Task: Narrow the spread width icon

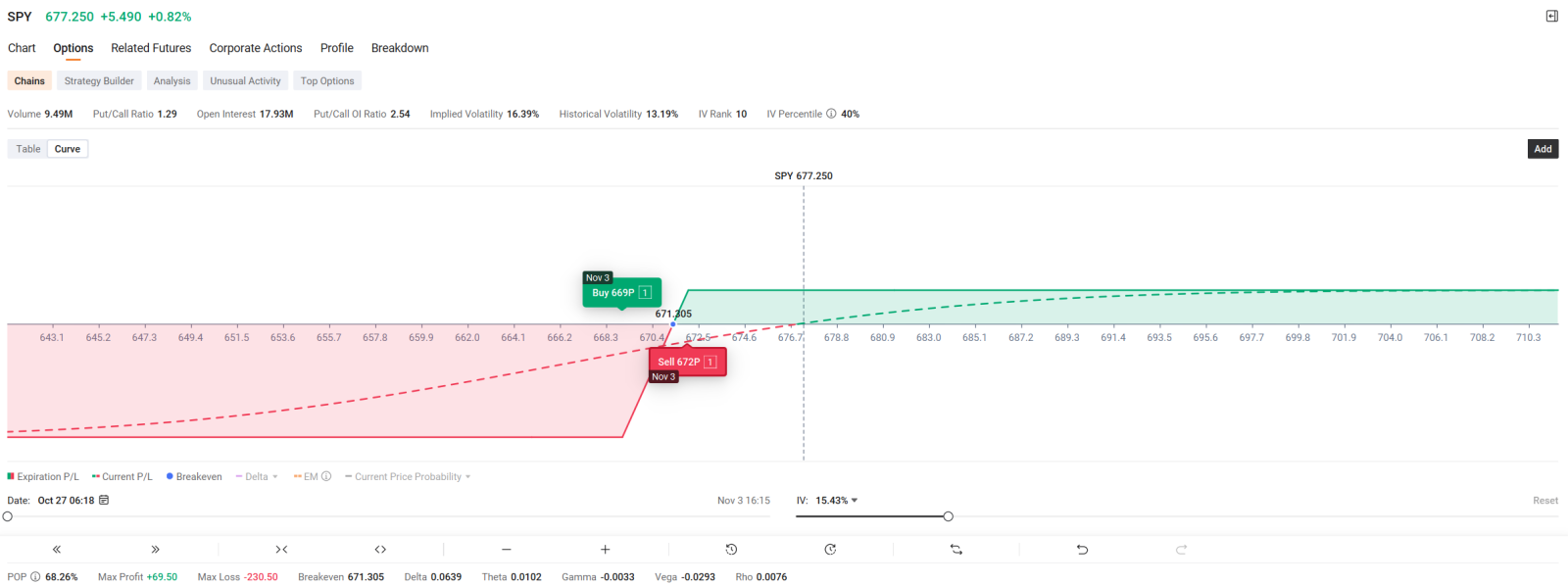Action: (281, 550)
